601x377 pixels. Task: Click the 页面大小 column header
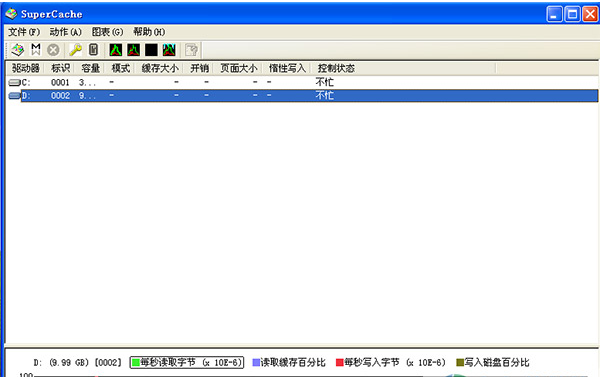238,68
